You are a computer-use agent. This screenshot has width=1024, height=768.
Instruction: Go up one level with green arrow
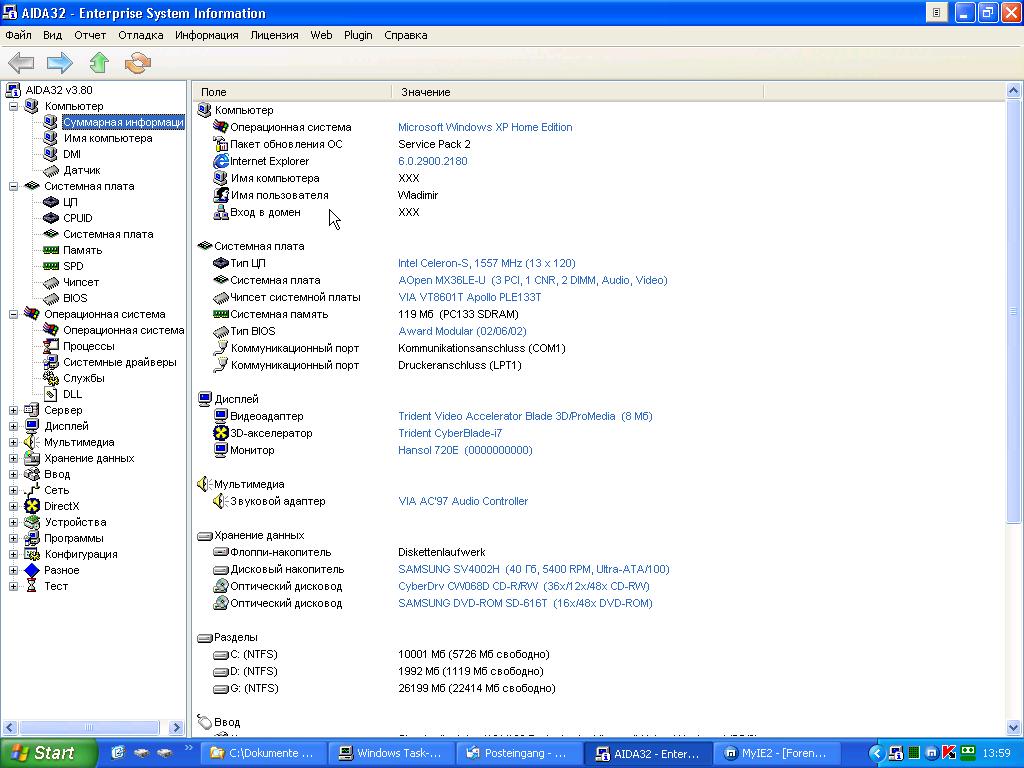99,63
